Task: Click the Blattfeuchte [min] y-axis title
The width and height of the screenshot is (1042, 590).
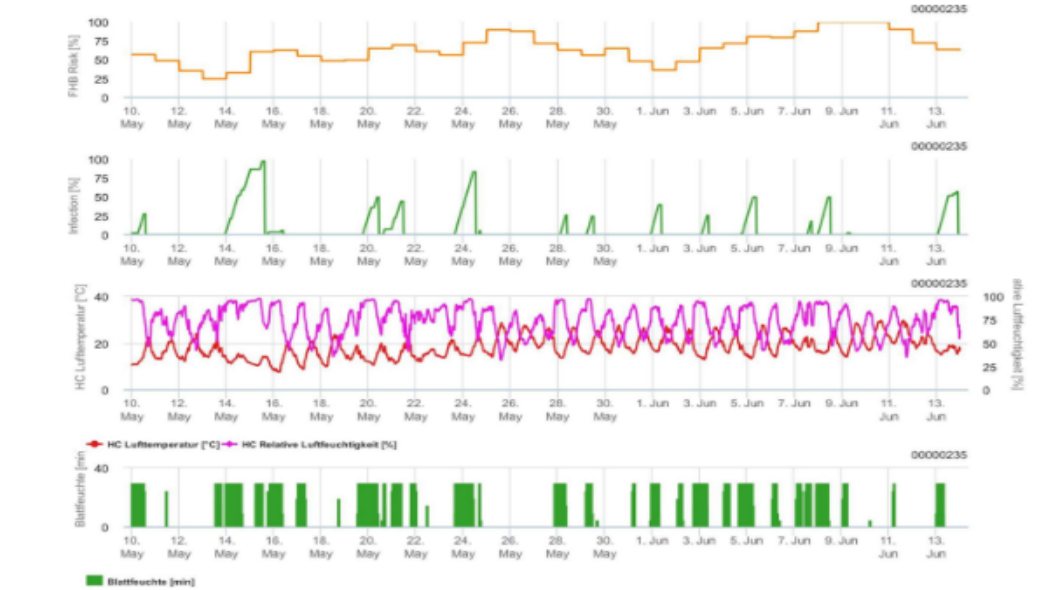Action: (x=81, y=497)
